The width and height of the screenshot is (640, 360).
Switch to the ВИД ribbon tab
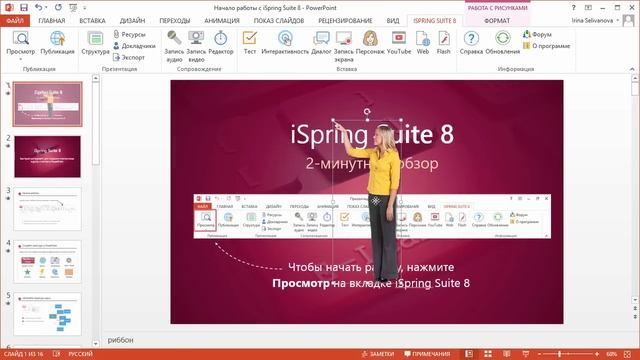point(393,20)
